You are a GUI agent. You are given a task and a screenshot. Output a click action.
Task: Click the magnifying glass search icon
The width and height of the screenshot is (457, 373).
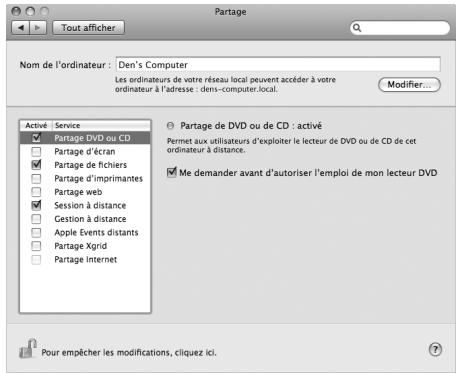[357, 28]
